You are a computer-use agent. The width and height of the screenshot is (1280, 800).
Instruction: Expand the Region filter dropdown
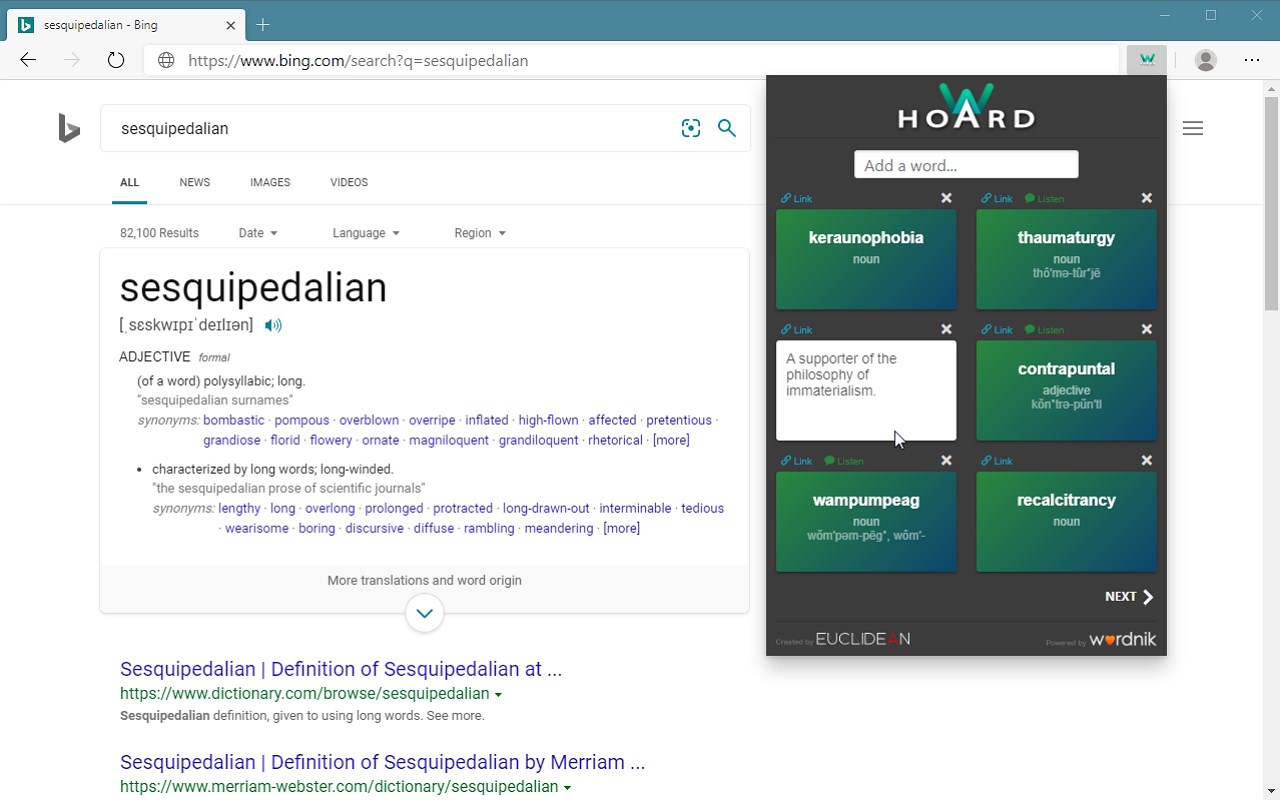point(480,233)
